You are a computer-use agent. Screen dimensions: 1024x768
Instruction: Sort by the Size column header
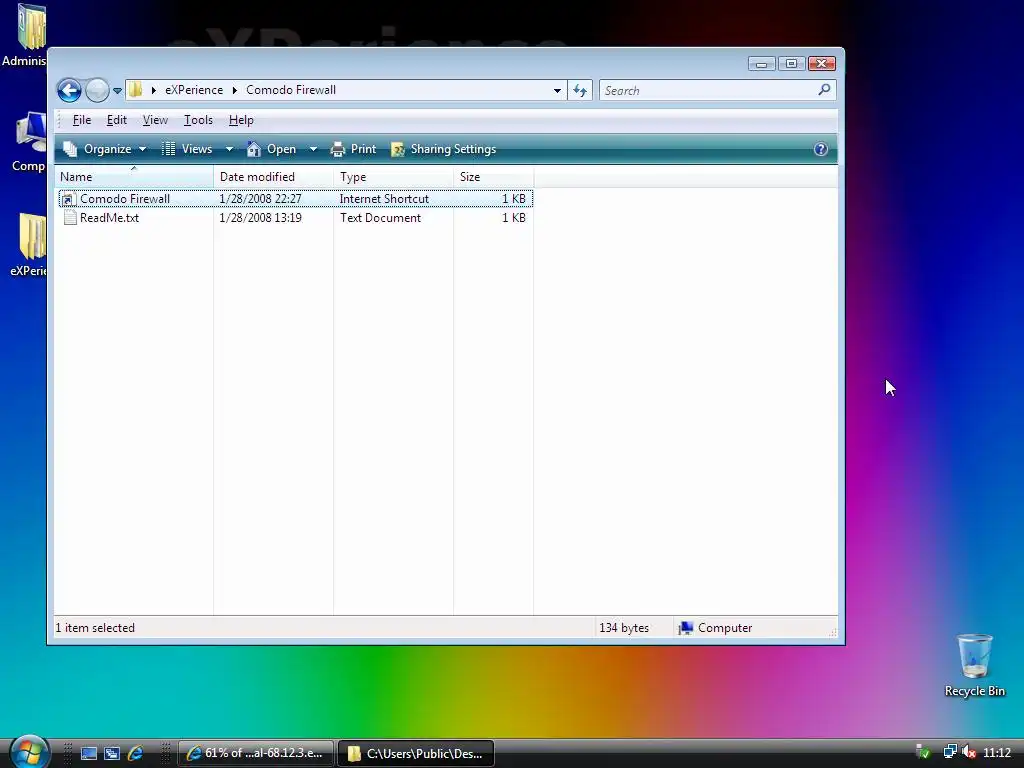pos(494,176)
